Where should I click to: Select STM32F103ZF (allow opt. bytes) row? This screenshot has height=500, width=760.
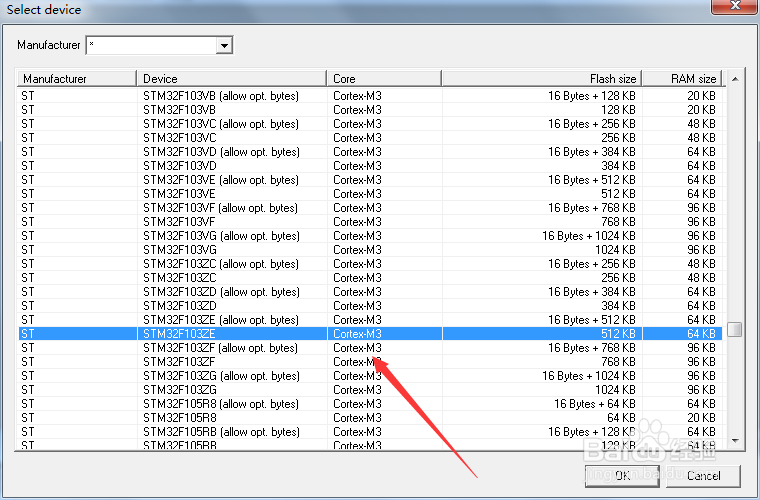pyautogui.click(x=370, y=348)
